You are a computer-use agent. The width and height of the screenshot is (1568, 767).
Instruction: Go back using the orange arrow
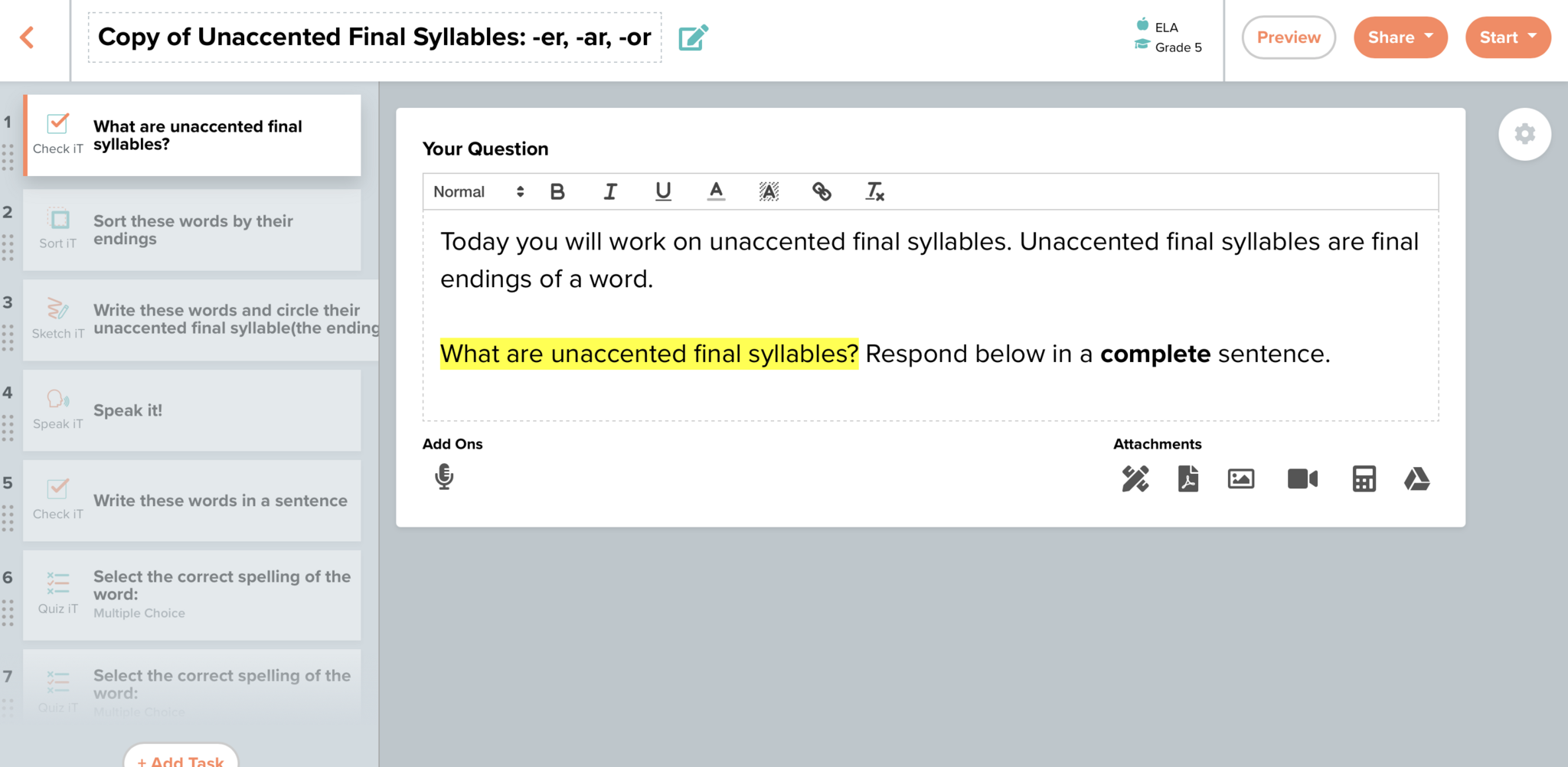point(28,38)
